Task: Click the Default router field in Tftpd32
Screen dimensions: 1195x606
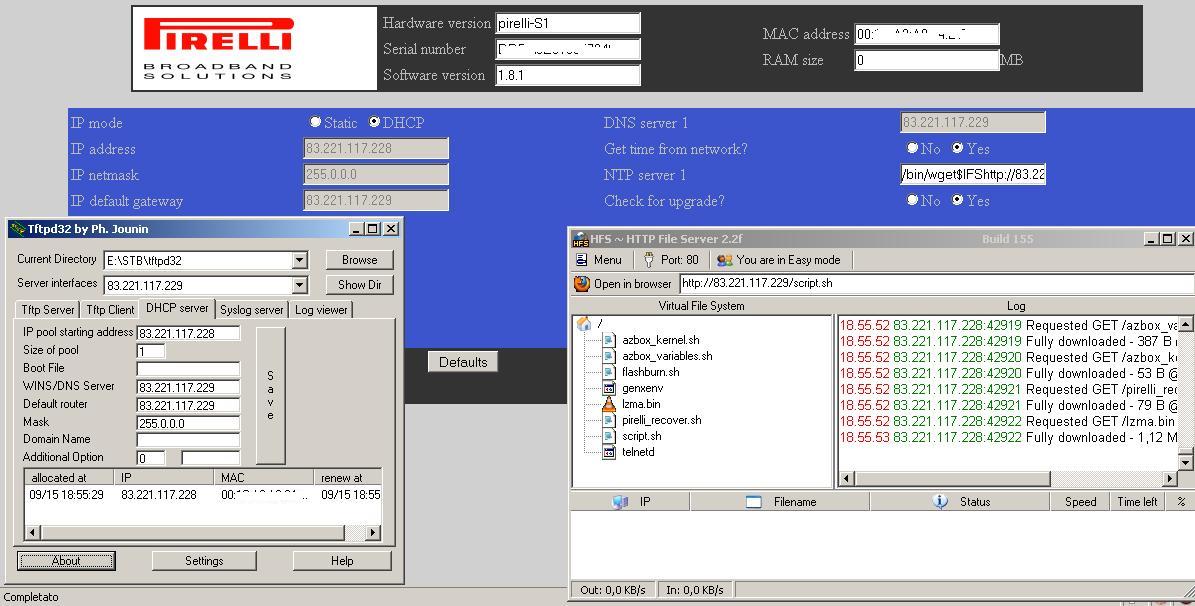Action: (x=188, y=406)
